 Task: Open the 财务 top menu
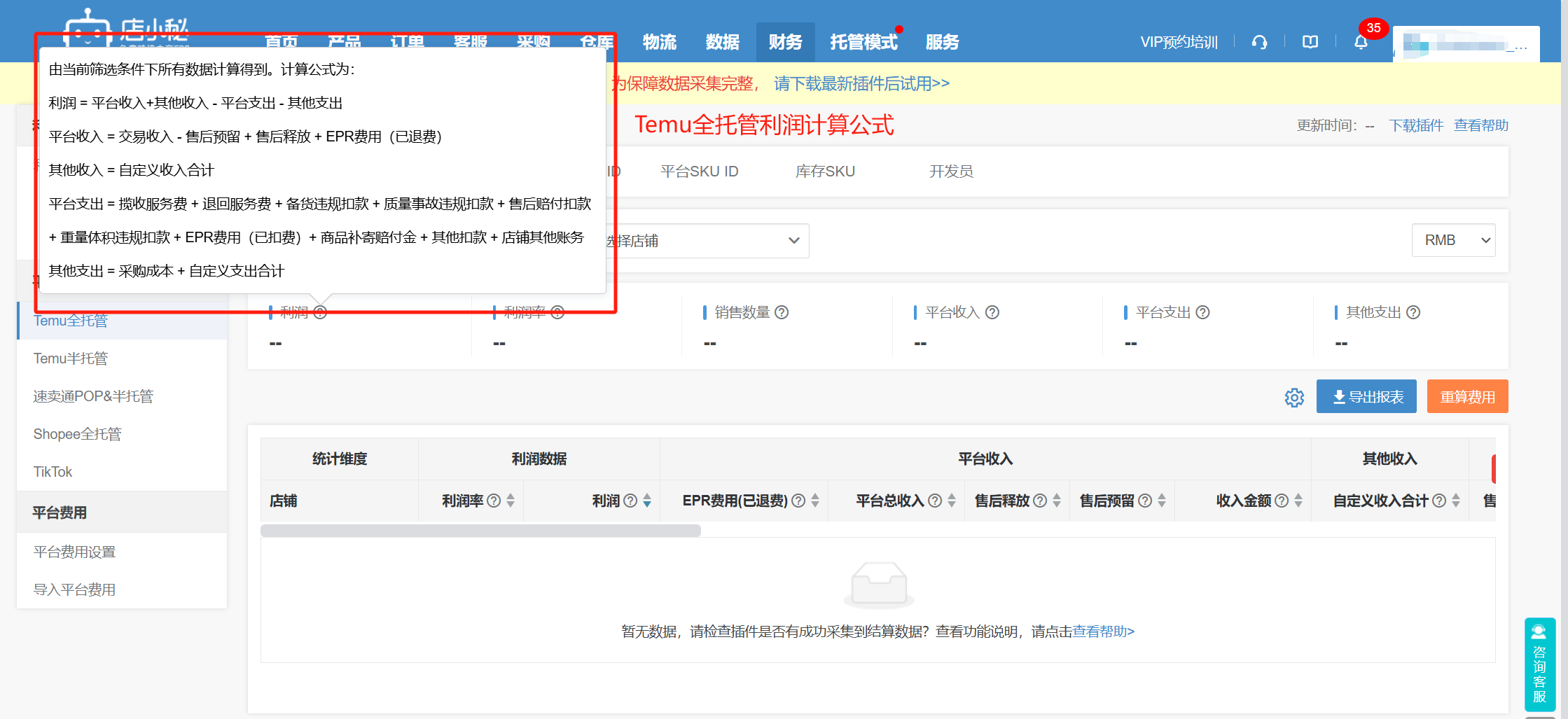point(785,42)
